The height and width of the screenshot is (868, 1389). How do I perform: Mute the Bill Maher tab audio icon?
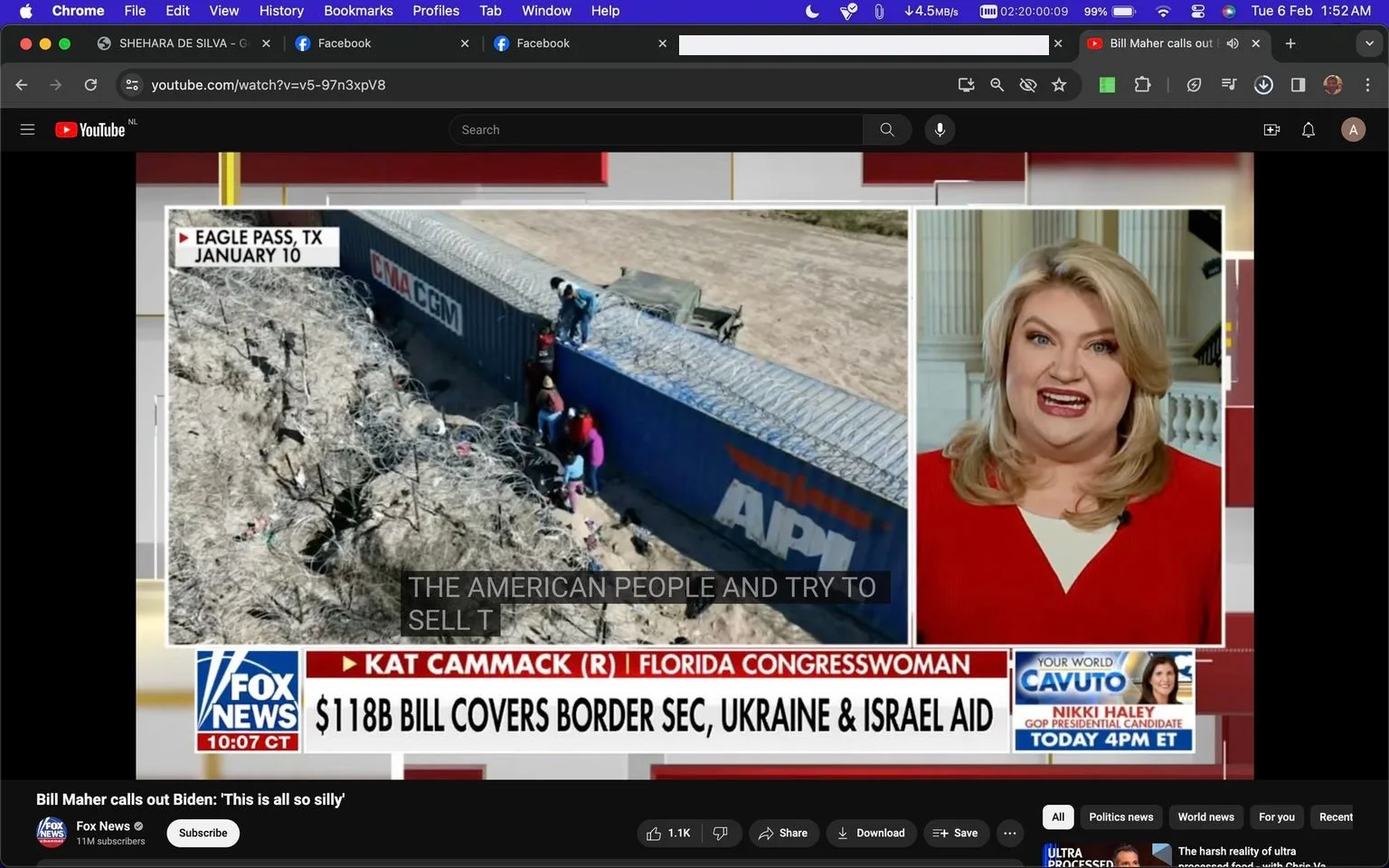click(1233, 43)
